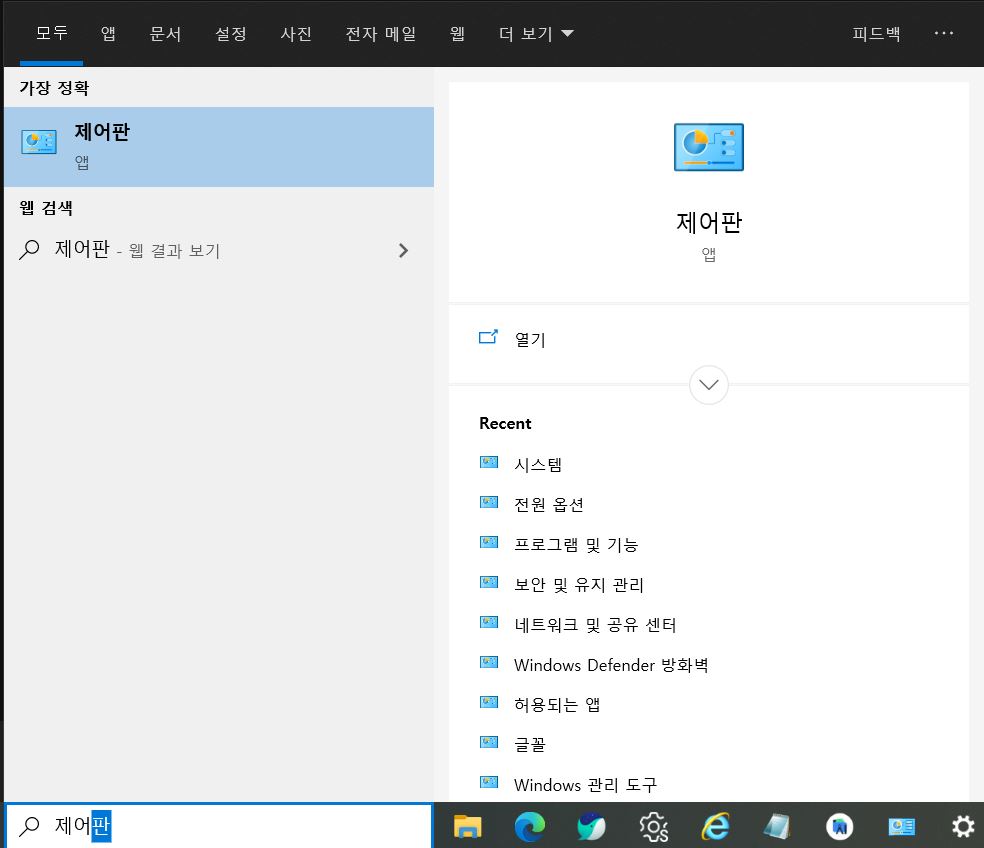The image size is (984, 848).
Task: Expand more actions with the chevron circle
Action: (x=709, y=385)
